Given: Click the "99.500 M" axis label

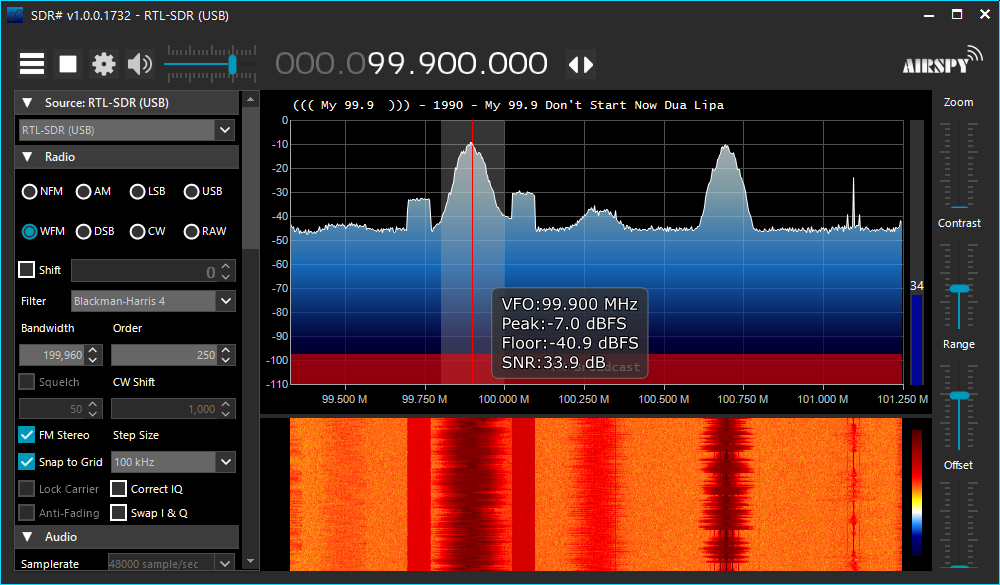Looking at the screenshot, I should tap(344, 399).
